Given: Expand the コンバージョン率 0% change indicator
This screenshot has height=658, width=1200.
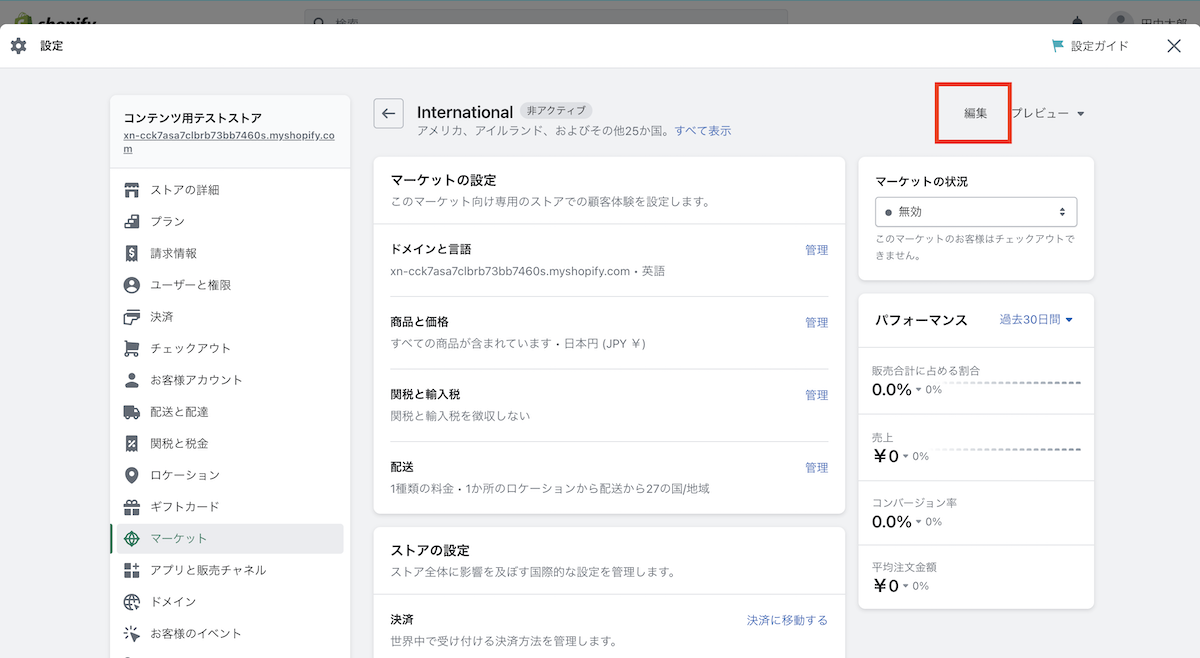Looking at the screenshot, I should (929, 522).
